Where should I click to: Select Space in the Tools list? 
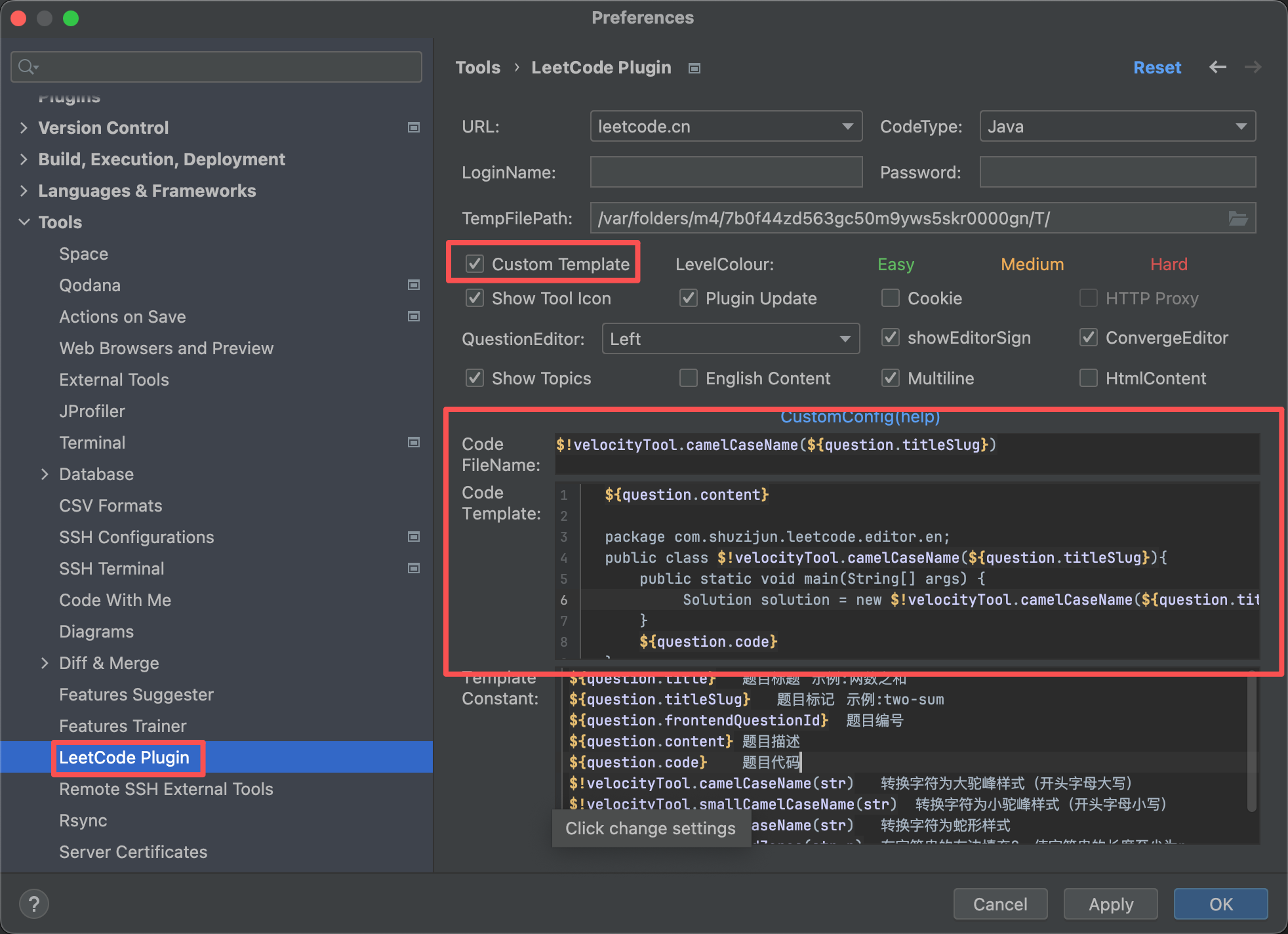coord(83,254)
